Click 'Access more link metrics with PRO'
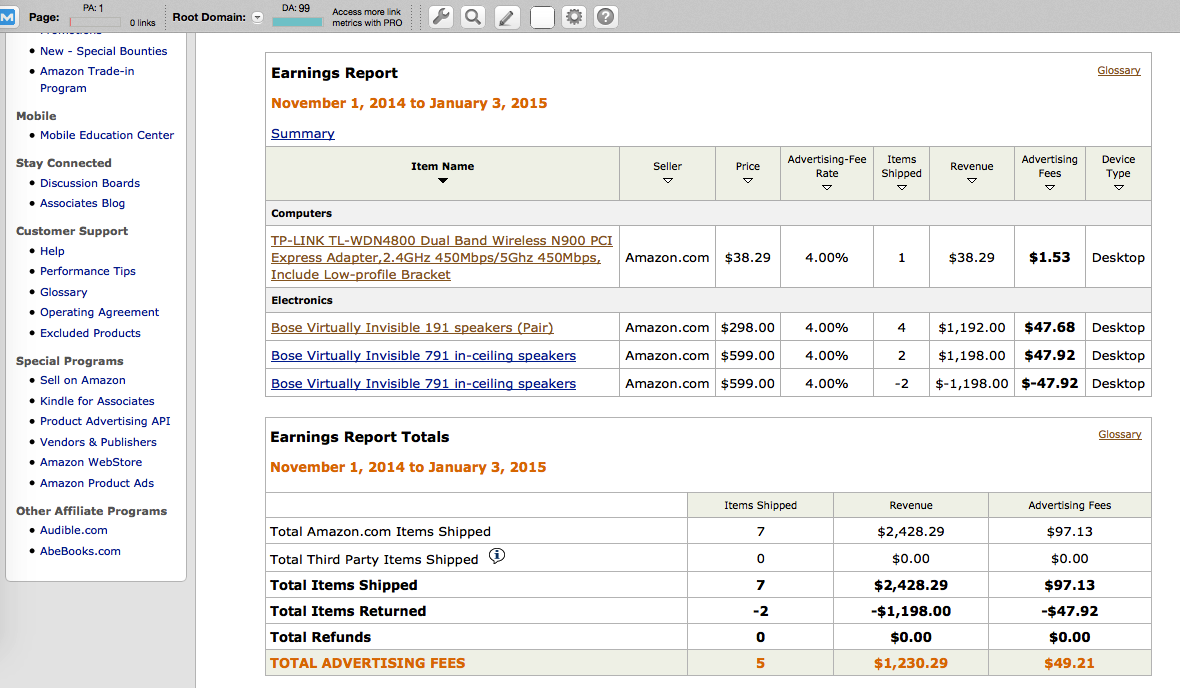The image size is (1180, 688). (367, 17)
